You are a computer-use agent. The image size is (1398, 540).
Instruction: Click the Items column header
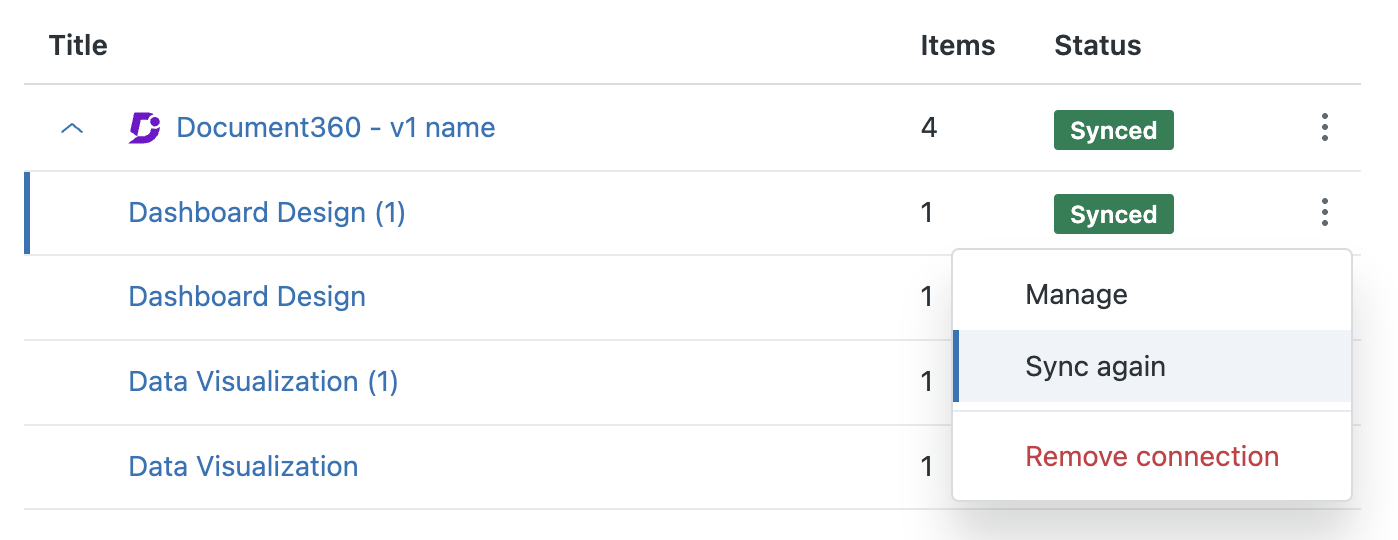coord(957,45)
